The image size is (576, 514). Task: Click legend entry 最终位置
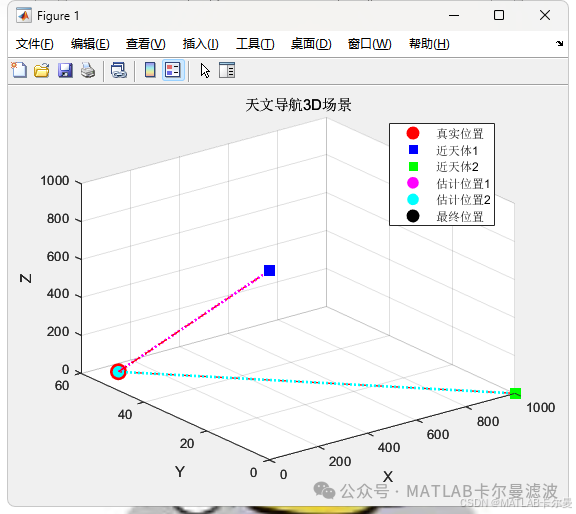click(x=460, y=216)
